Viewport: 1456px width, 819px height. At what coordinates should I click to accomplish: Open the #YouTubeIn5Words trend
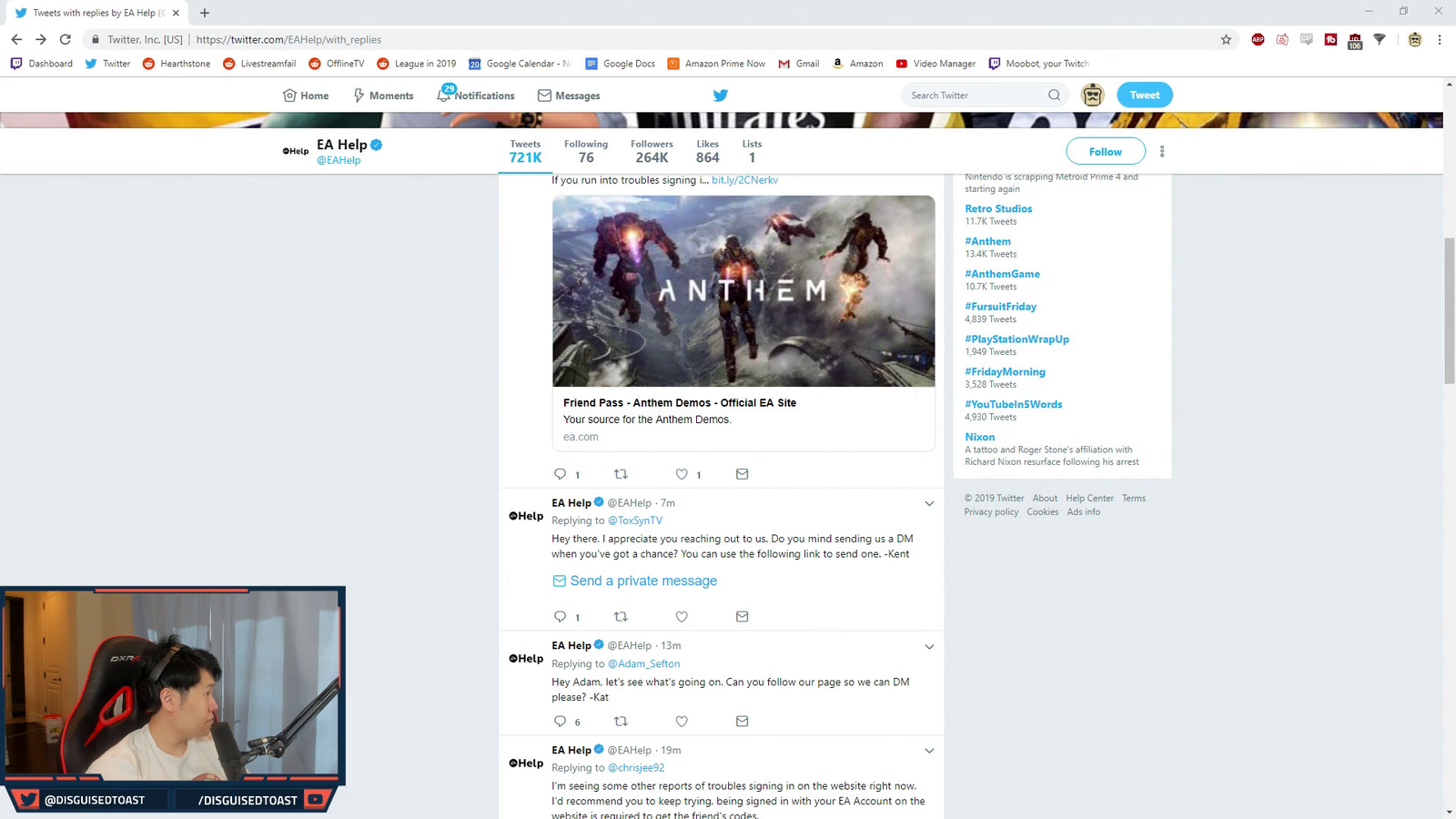[x=1013, y=404]
